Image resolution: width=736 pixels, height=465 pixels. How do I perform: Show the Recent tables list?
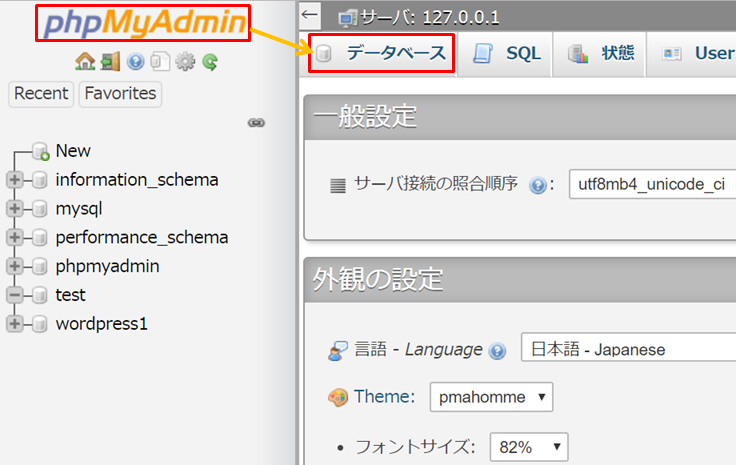point(41,94)
